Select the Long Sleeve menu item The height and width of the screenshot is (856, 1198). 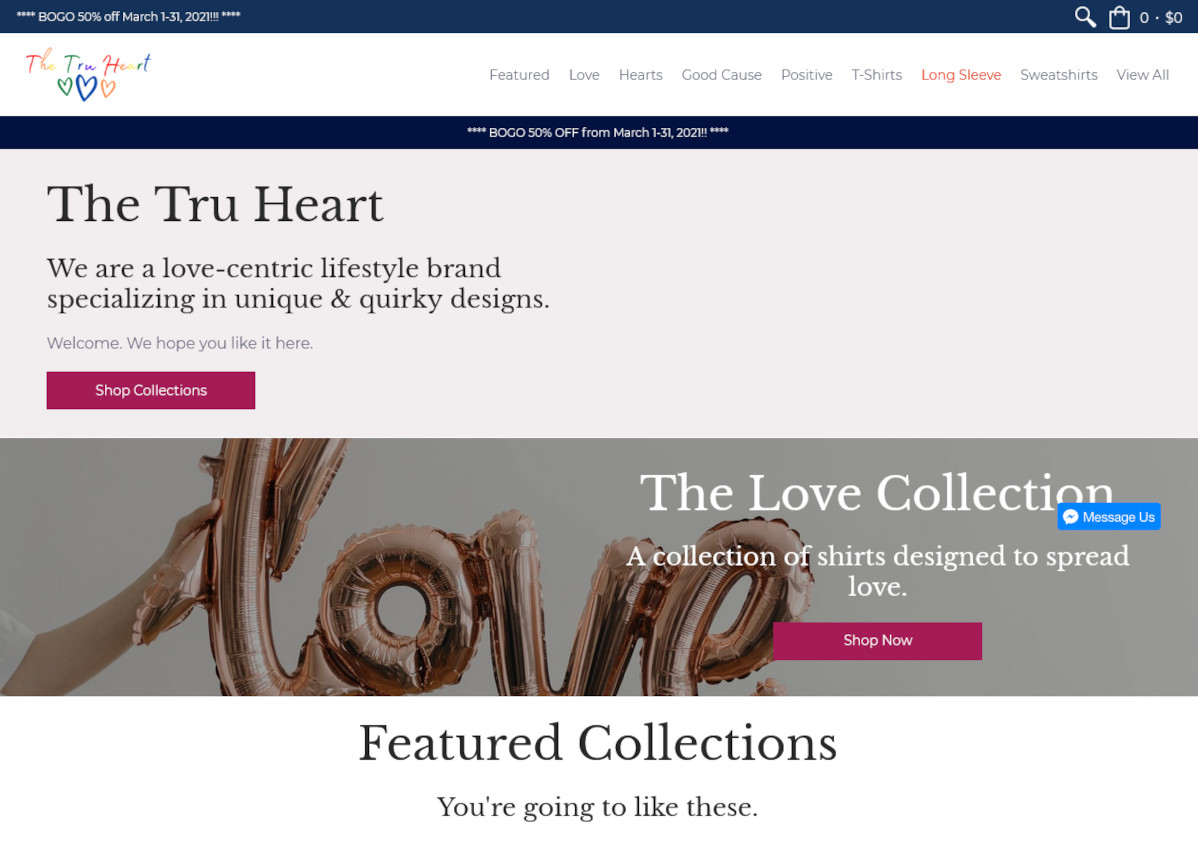pyautogui.click(x=960, y=75)
